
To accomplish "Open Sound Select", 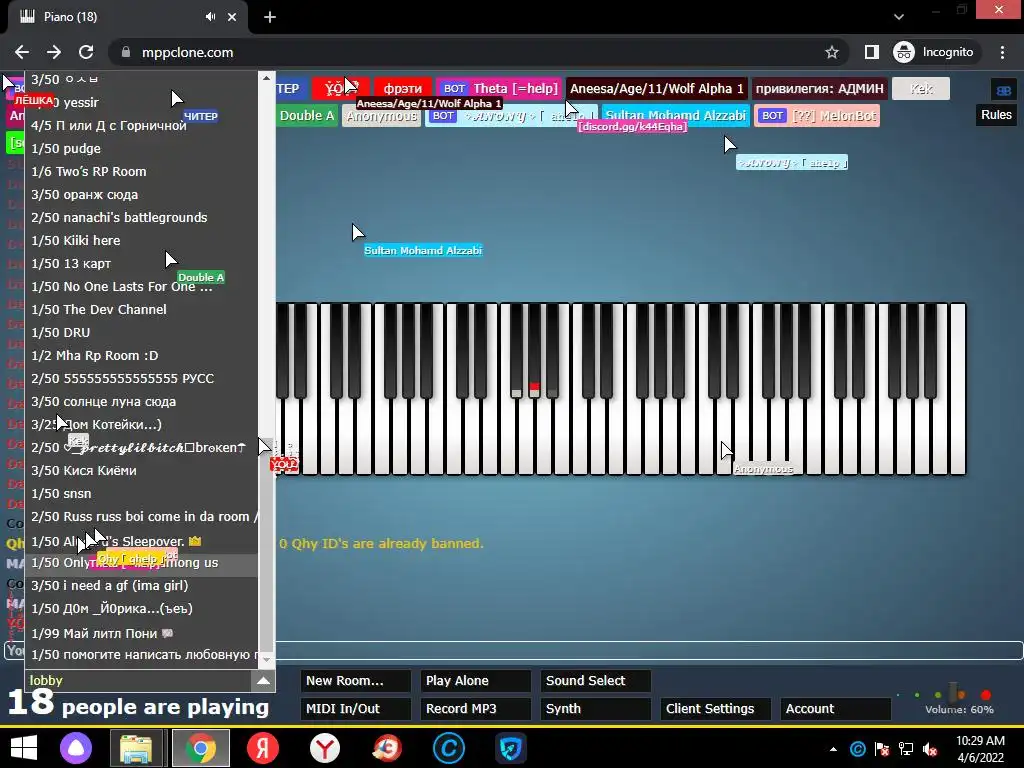I will 596,680.
